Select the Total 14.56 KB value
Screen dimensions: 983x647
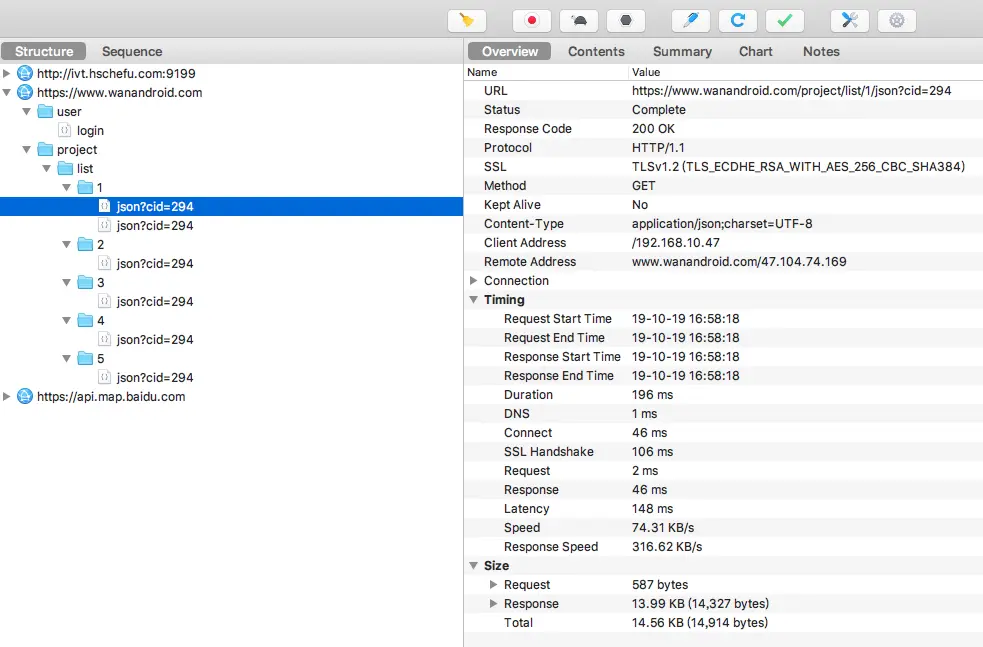pyautogui.click(x=700, y=623)
